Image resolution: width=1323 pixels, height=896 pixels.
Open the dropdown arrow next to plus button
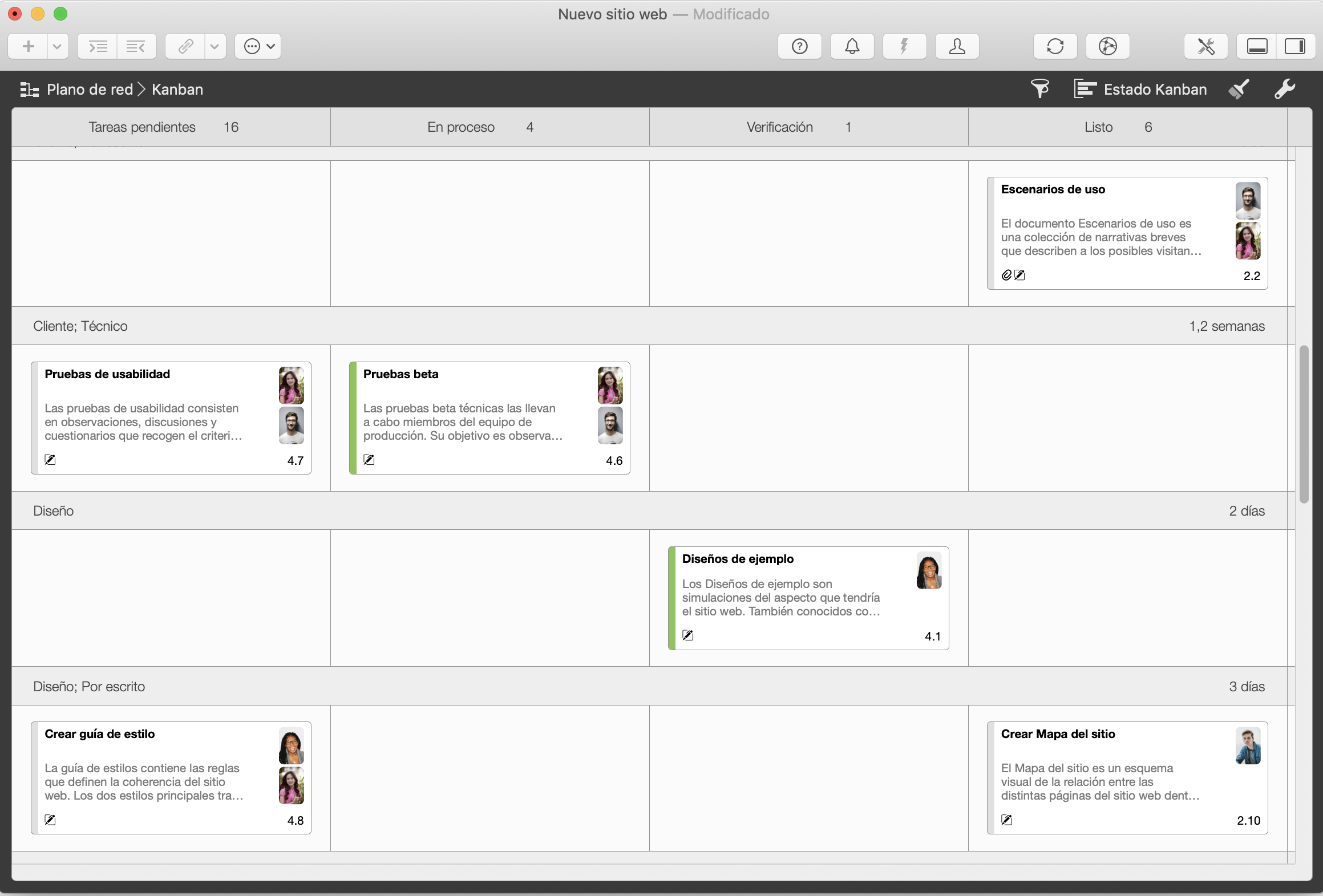tap(57, 46)
